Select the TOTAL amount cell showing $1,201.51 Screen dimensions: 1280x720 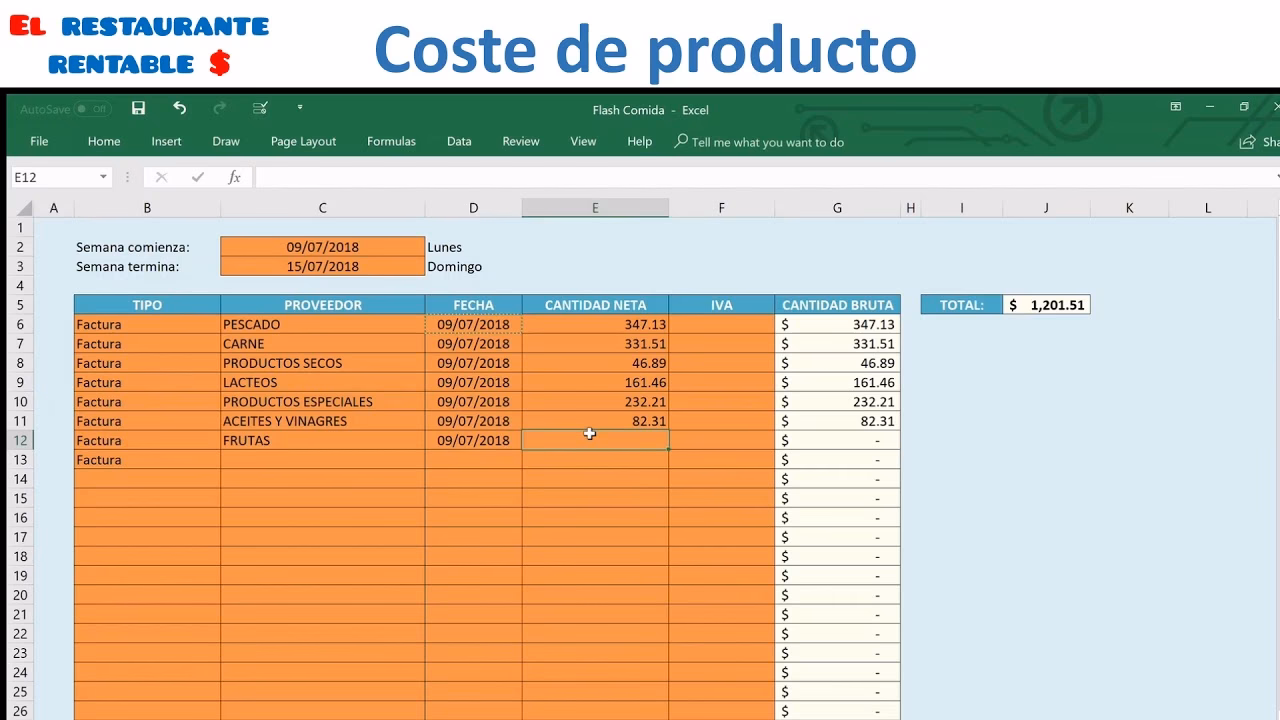pyautogui.click(x=1046, y=304)
